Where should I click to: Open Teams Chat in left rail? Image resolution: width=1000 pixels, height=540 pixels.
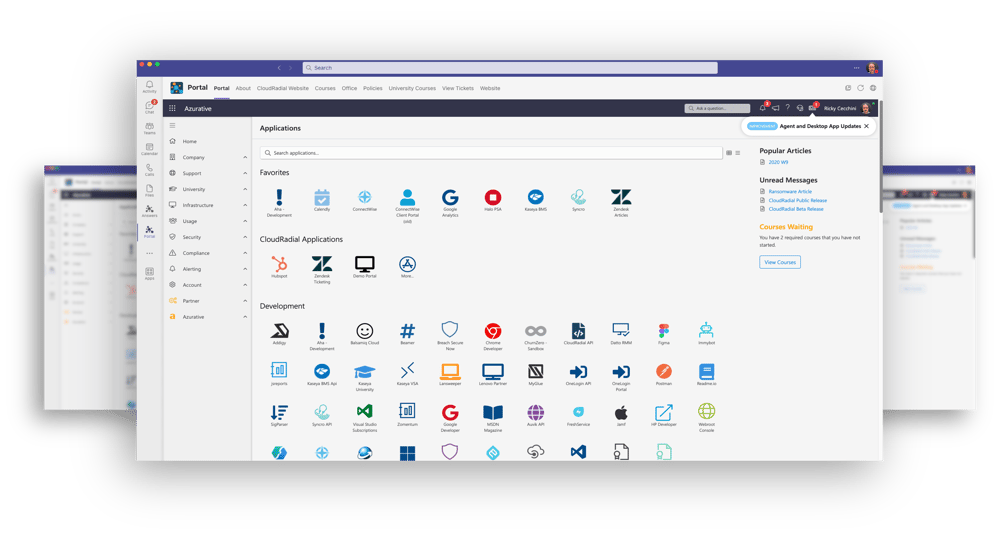[149, 107]
